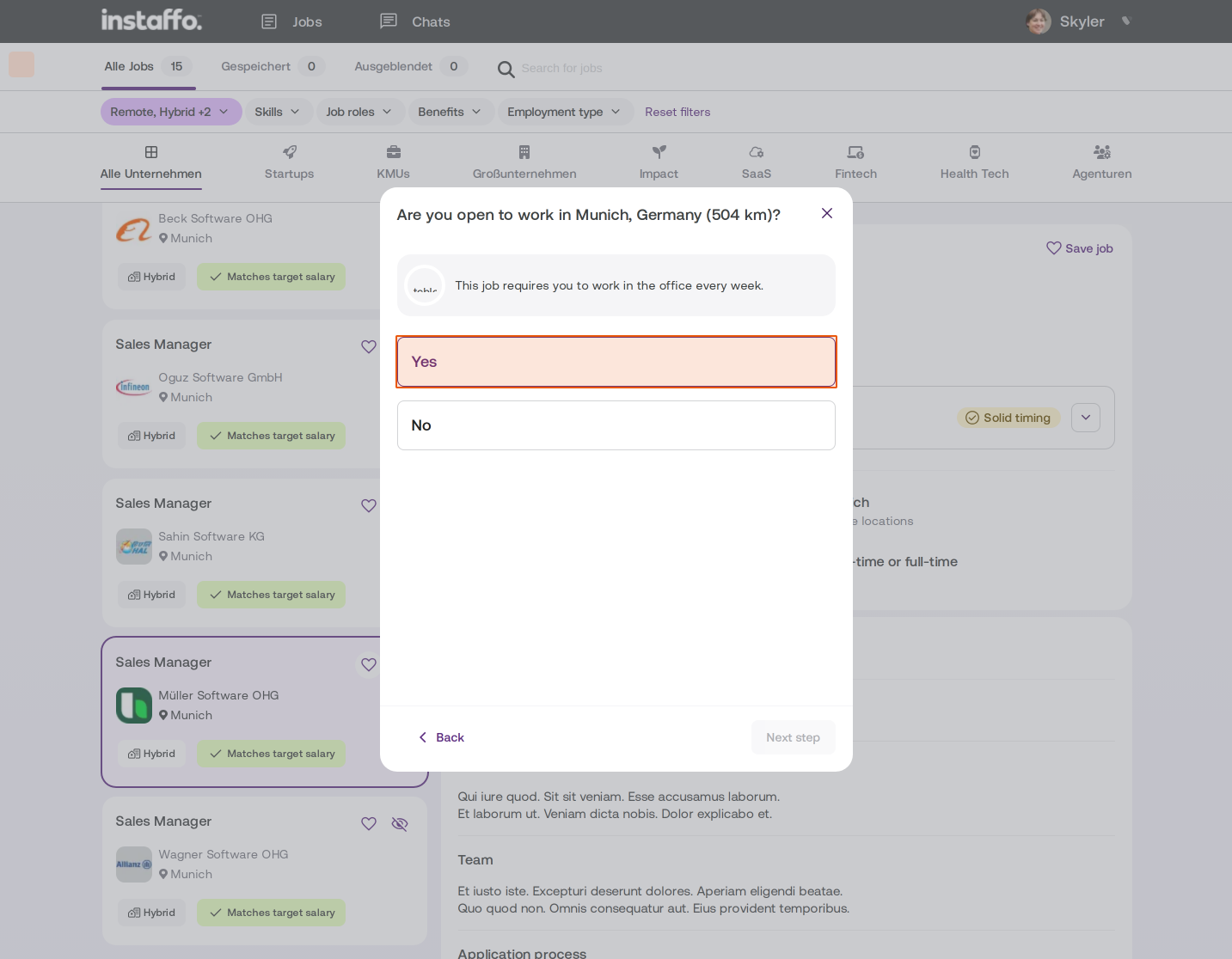Choose the Yes option

pyautogui.click(x=616, y=362)
